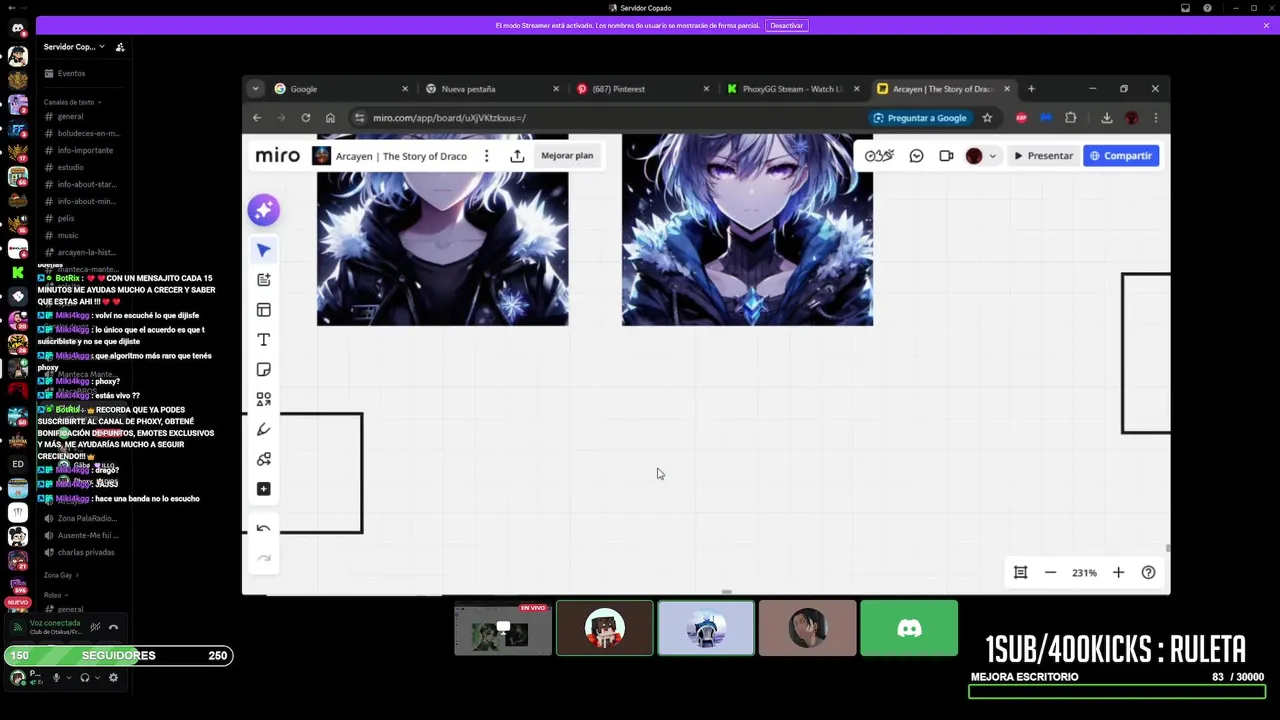Open Discord invite people icon beside server name
1280x720 pixels.
[x=120, y=47]
